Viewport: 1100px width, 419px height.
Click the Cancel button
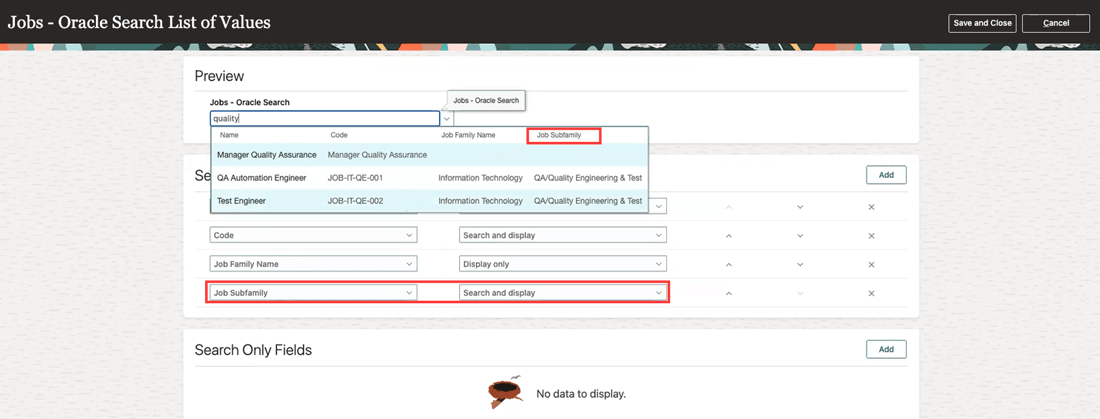click(1056, 23)
